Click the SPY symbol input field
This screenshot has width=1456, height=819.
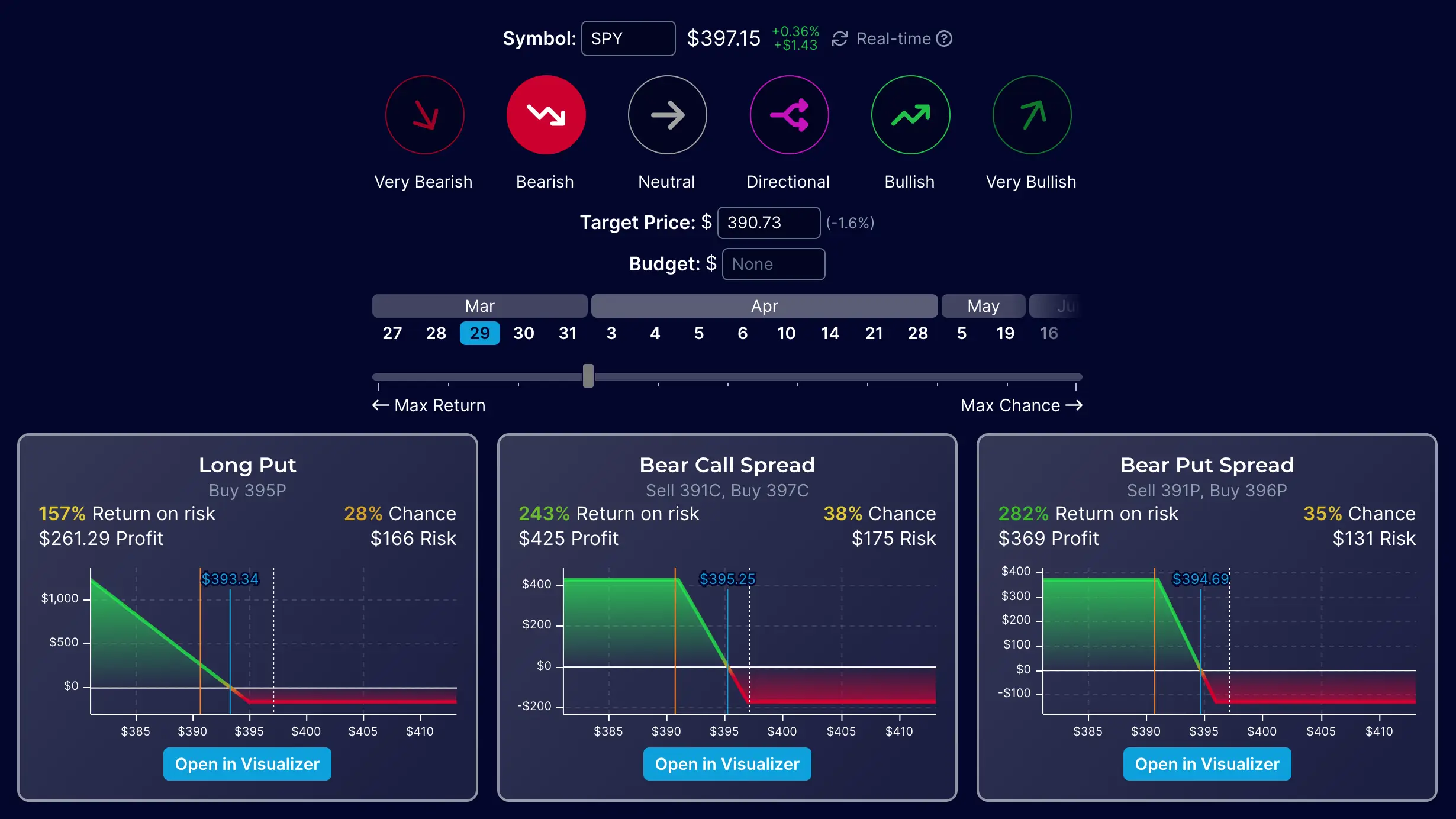(x=628, y=38)
